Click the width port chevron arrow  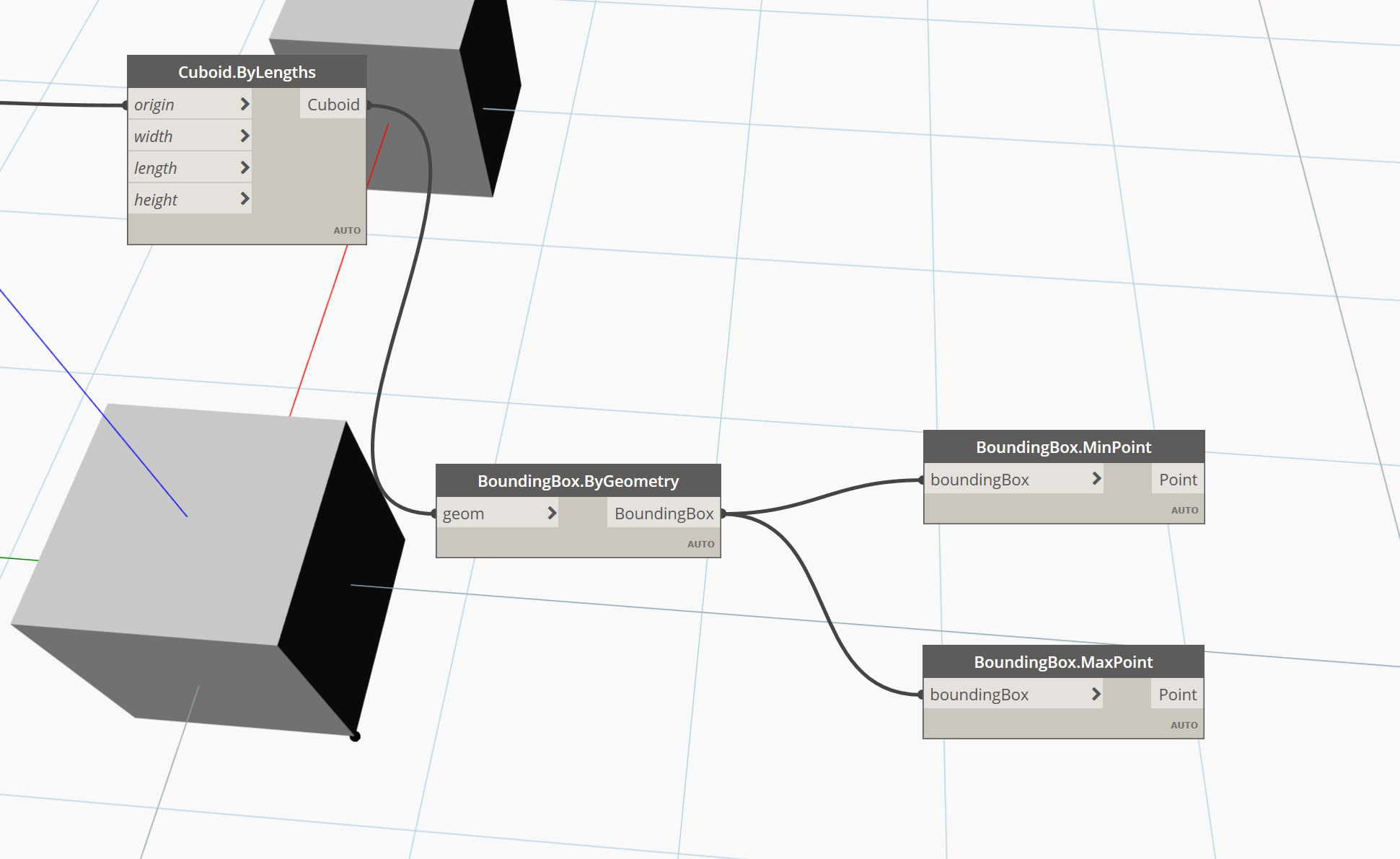[245, 136]
